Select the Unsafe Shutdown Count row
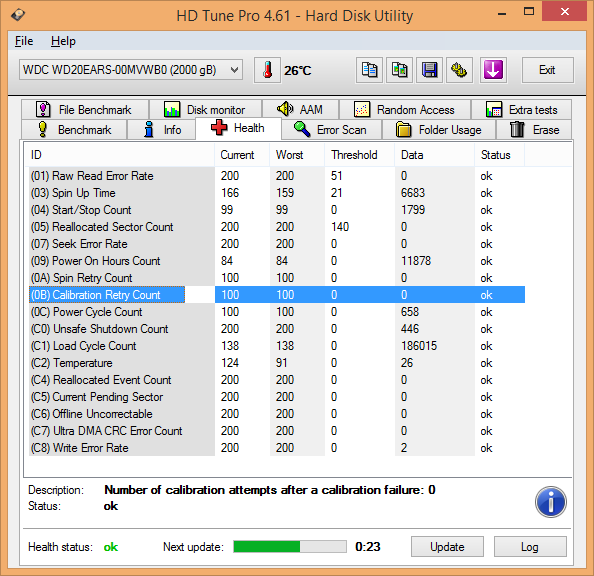Viewport: 594px width, 576px height. tap(277, 329)
